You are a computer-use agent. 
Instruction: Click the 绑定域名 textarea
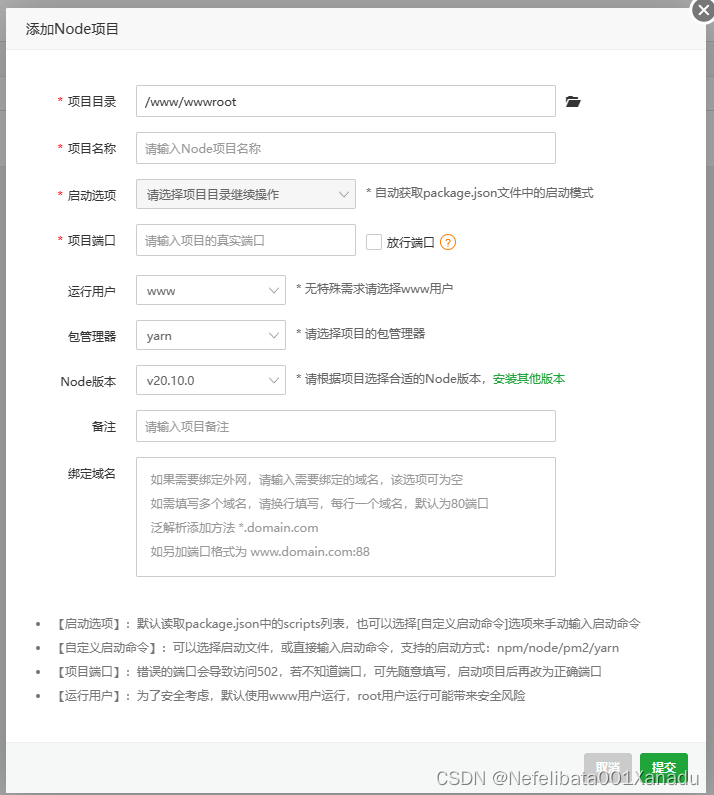point(346,517)
